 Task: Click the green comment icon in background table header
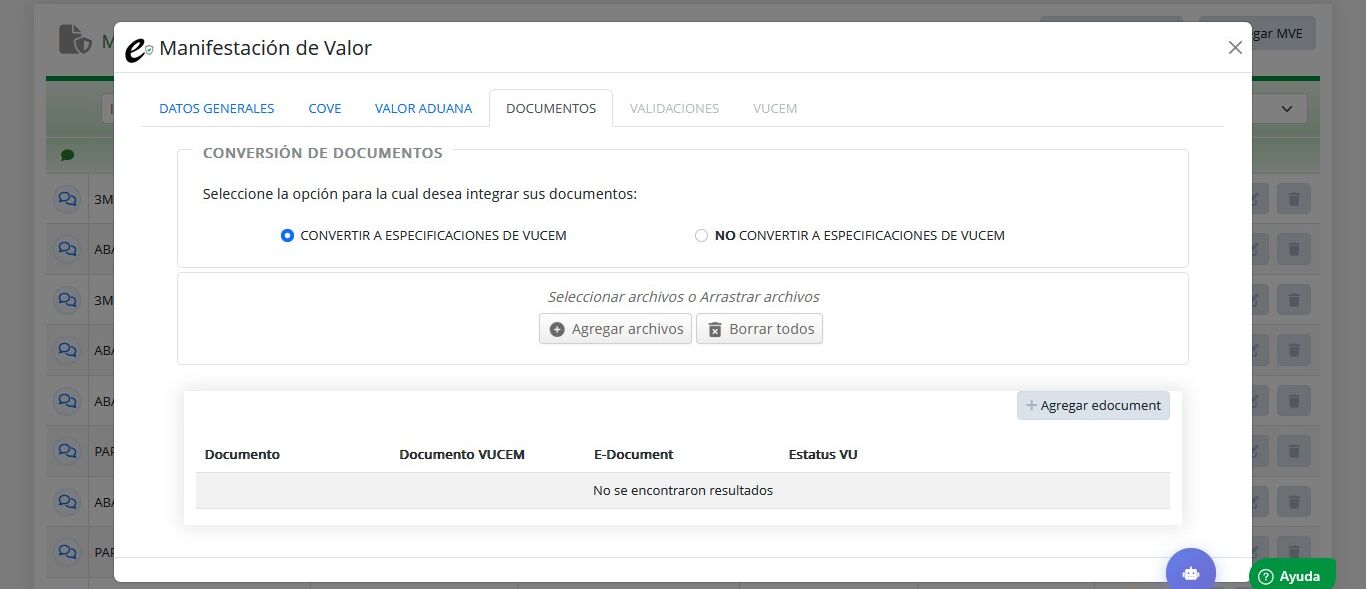(67, 155)
